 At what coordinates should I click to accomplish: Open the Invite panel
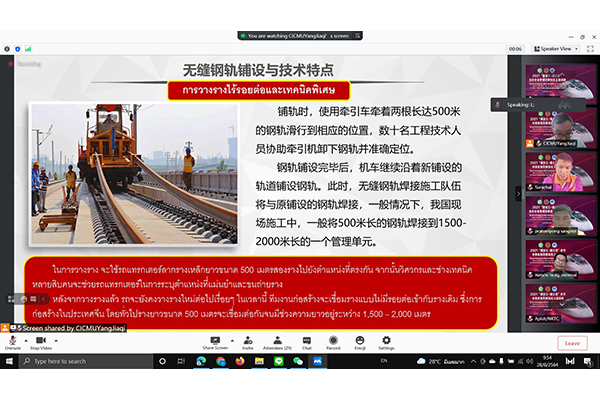point(246,341)
